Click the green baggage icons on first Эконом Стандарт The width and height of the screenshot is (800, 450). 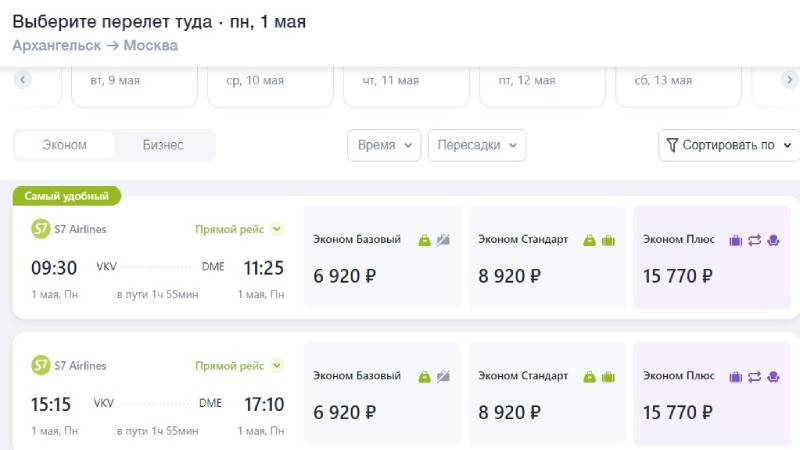pos(600,240)
